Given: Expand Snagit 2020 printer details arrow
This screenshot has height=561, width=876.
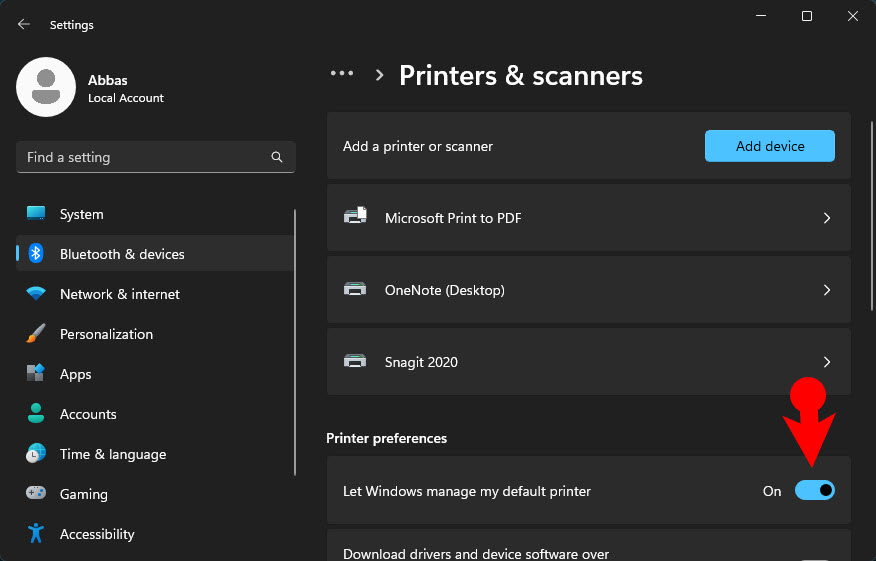Looking at the screenshot, I should 826,362.
